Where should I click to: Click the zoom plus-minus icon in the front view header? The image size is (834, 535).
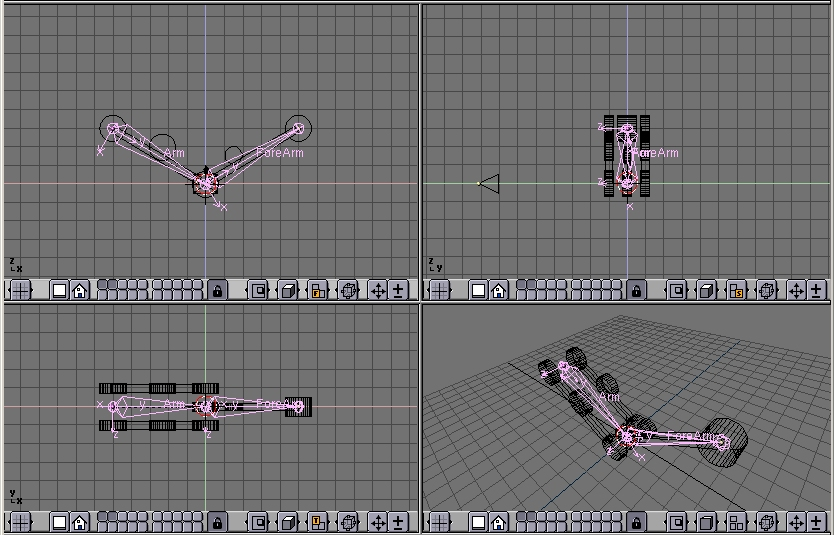coord(398,290)
